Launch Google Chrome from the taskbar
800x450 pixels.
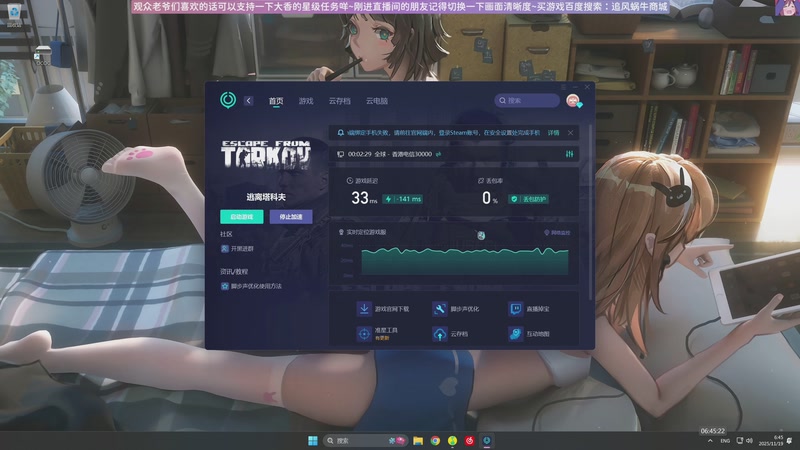coord(435,440)
